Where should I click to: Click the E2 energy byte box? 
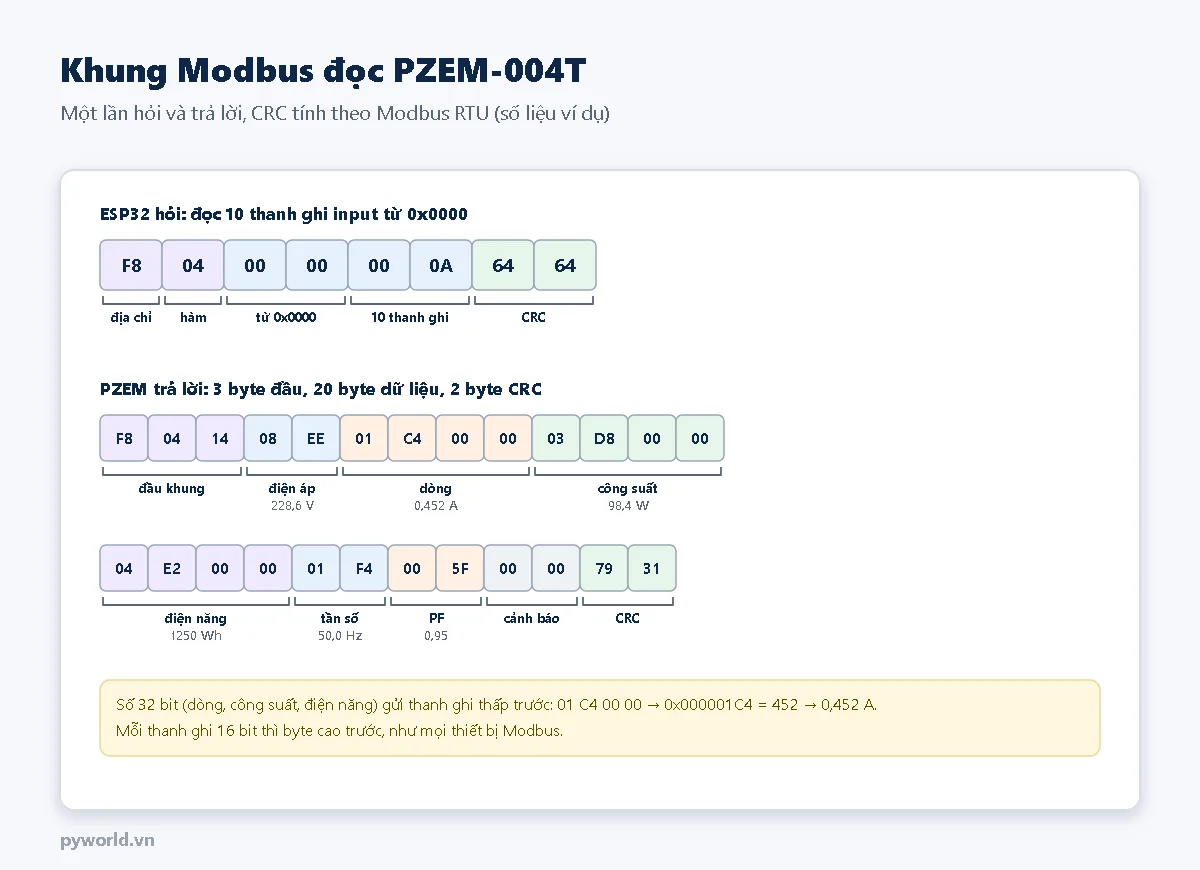point(172,568)
